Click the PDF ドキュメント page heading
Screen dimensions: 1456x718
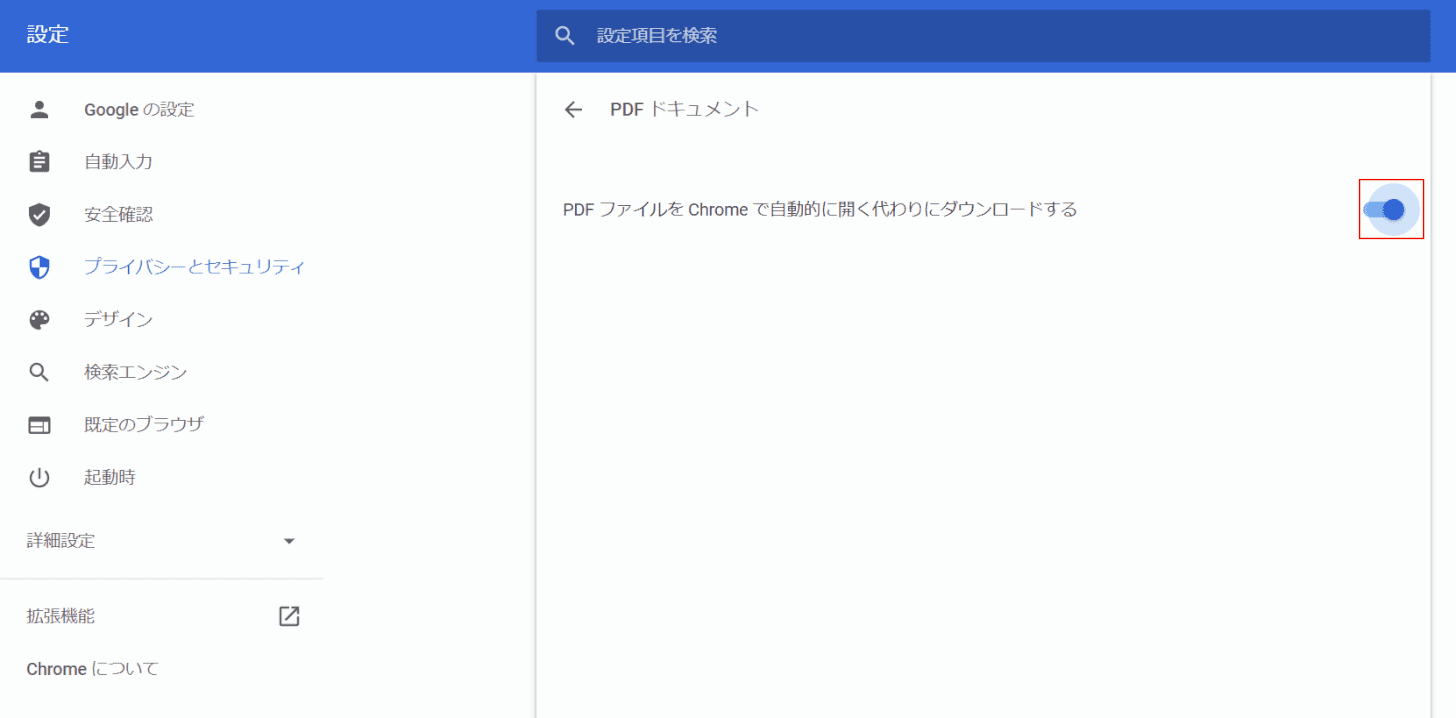pyautogui.click(x=685, y=109)
